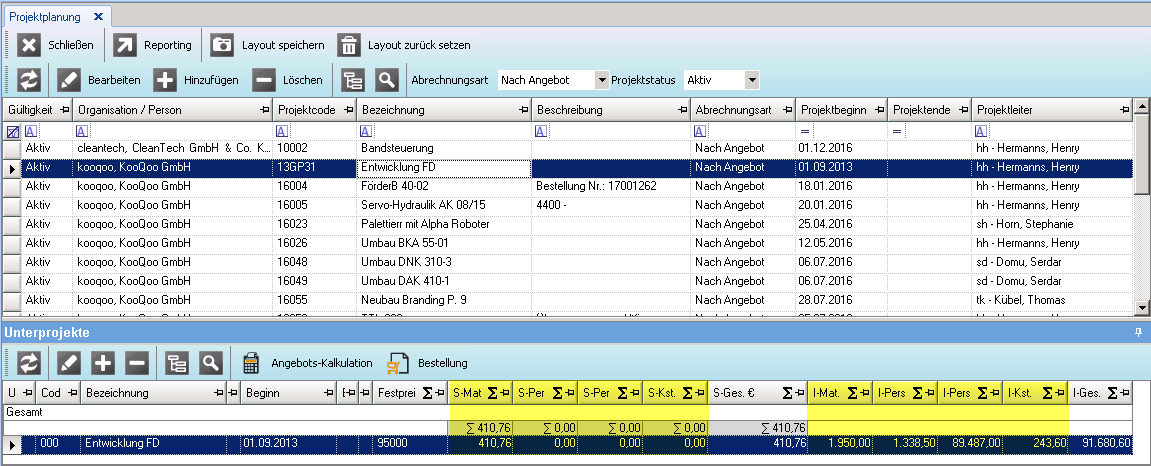The width and height of the screenshot is (1151, 466).
Task: Expand the Abrechnungsart dropdown
Action: pyautogui.click(x=601, y=80)
